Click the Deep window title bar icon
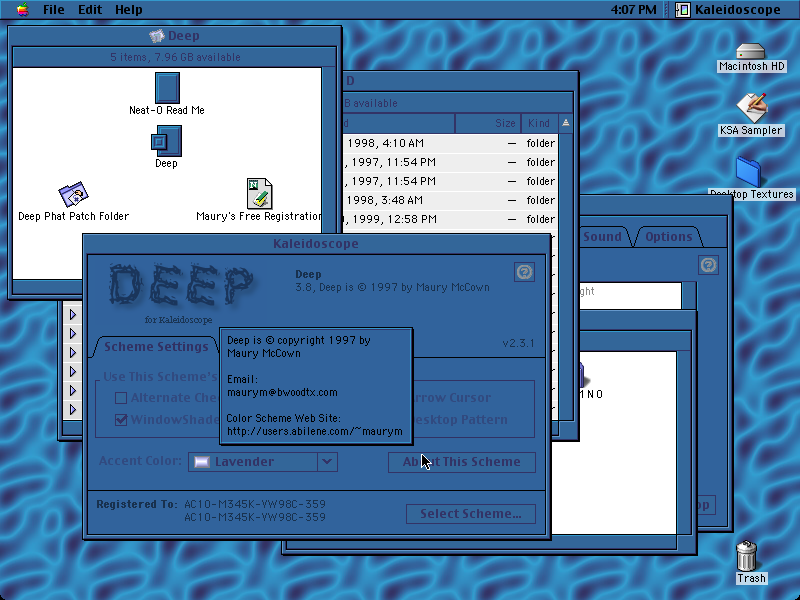Image resolution: width=800 pixels, height=600 pixels. (156, 35)
